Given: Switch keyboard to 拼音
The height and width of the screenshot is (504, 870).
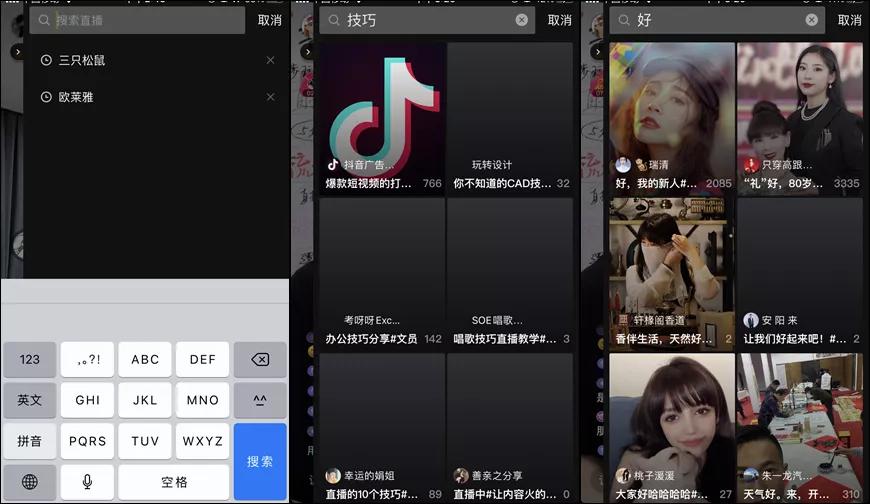Looking at the screenshot, I should (x=29, y=441).
